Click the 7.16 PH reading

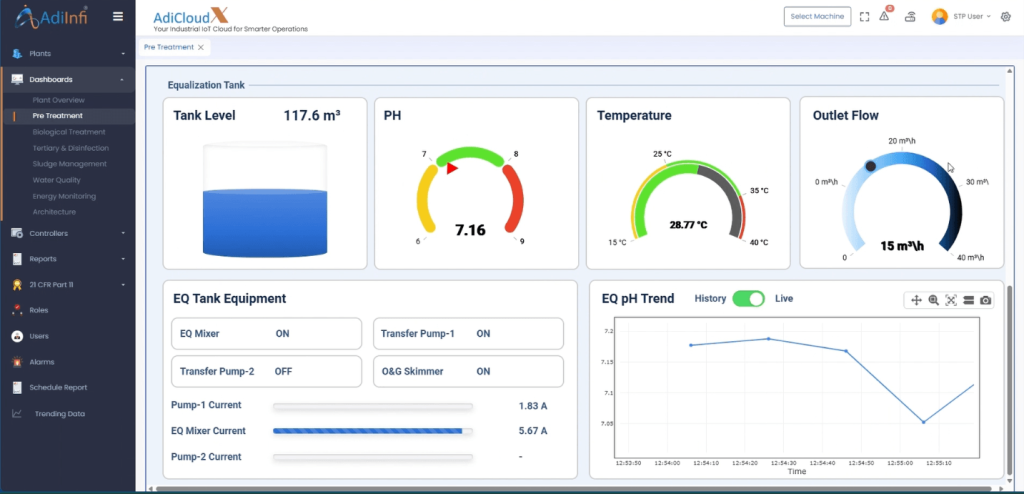470,230
